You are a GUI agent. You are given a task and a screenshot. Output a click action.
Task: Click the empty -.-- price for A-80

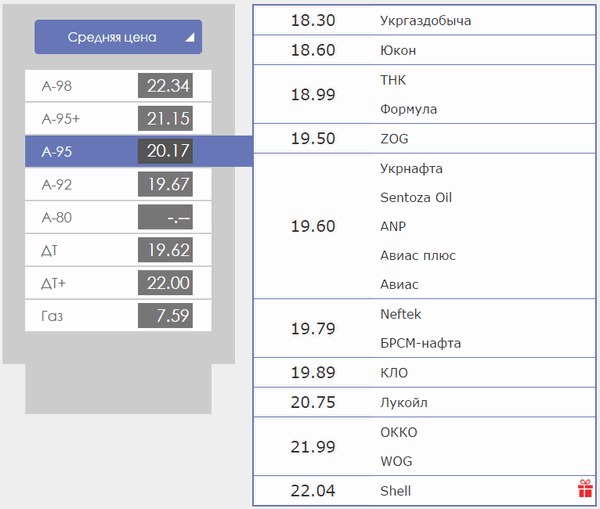tap(165, 217)
